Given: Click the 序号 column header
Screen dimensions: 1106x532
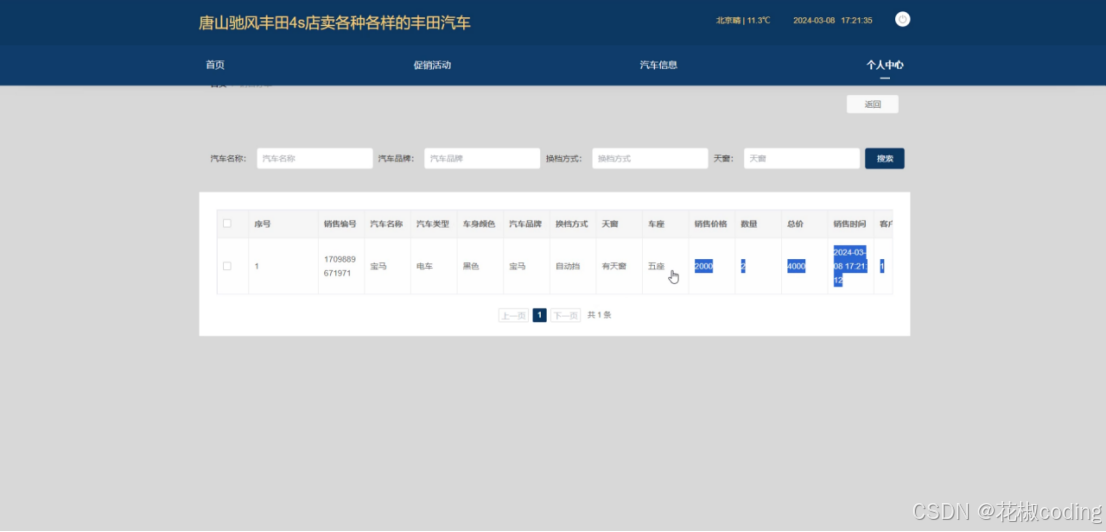Looking at the screenshot, I should click(x=262, y=224).
